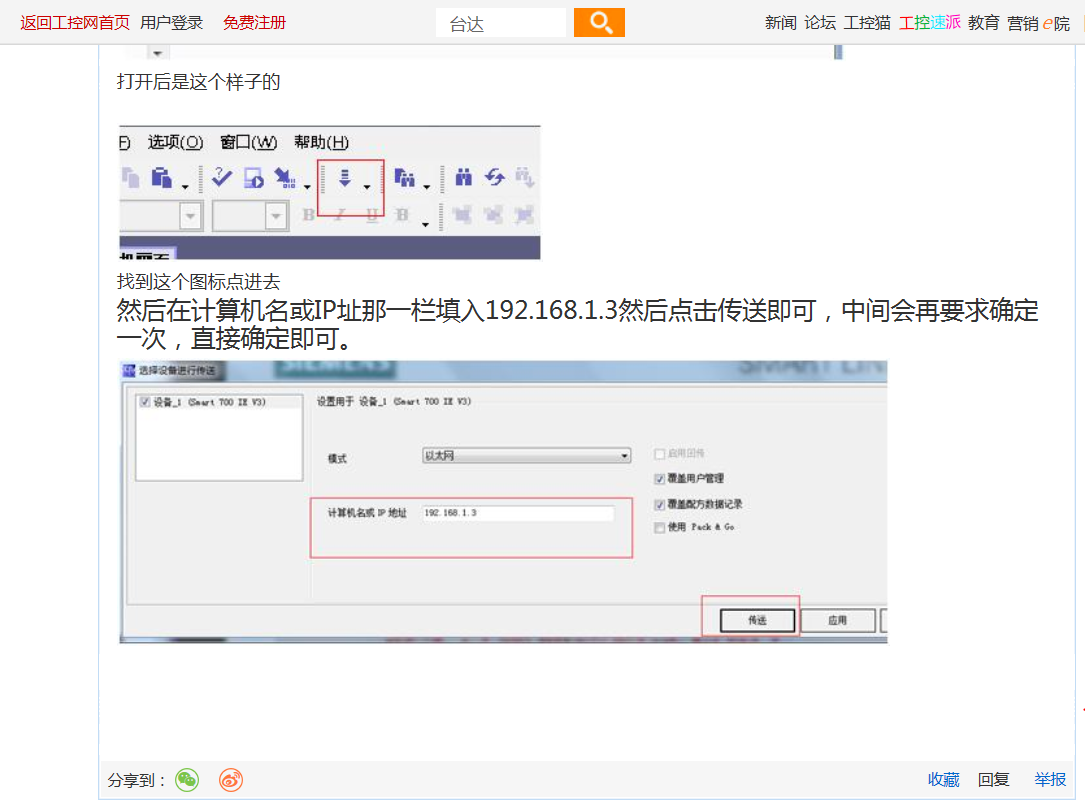Open the 模式 以太网 dropdown
Viewport: 1085px width, 802px height.
pos(527,456)
